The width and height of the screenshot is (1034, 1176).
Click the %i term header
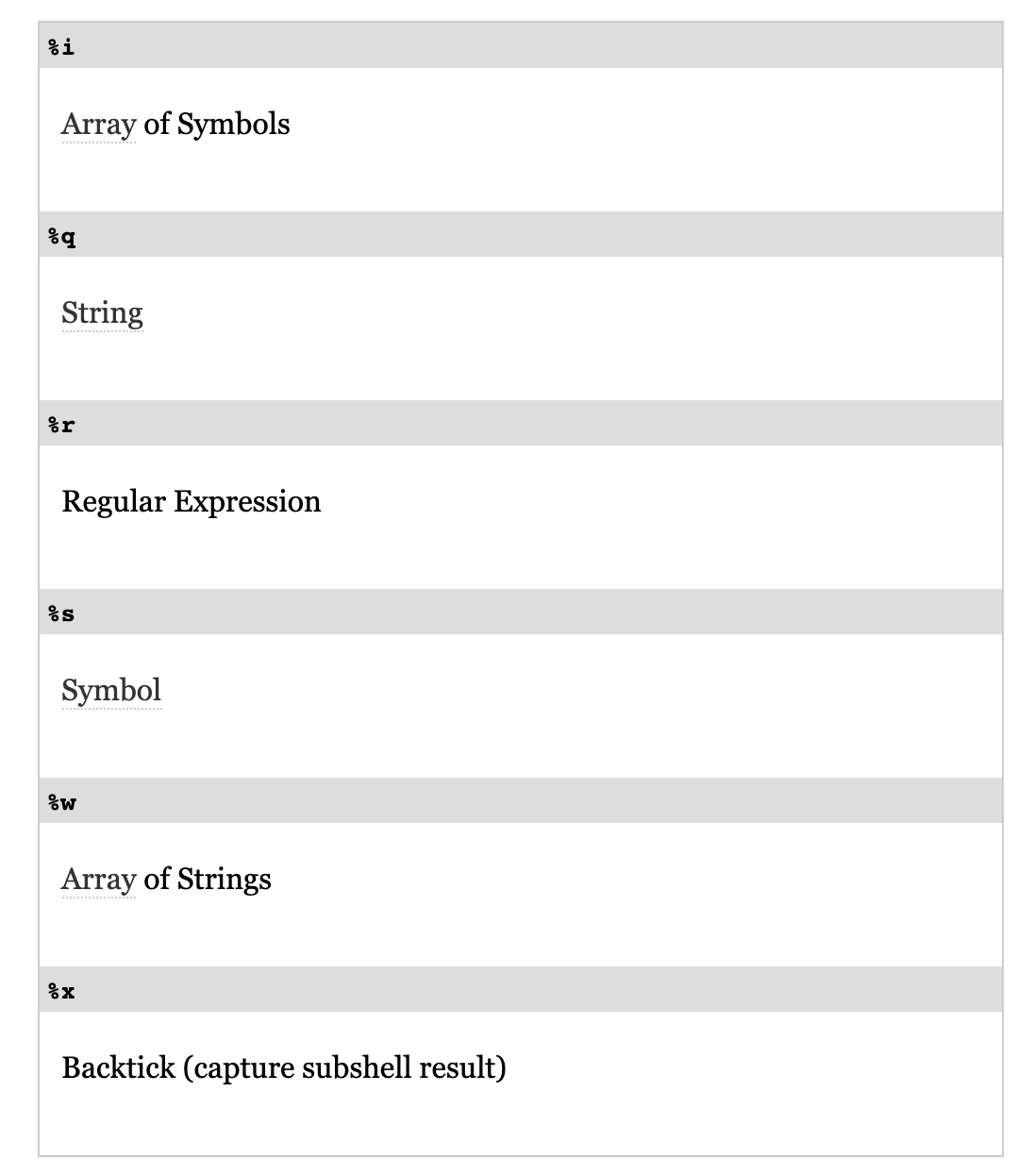(61, 46)
